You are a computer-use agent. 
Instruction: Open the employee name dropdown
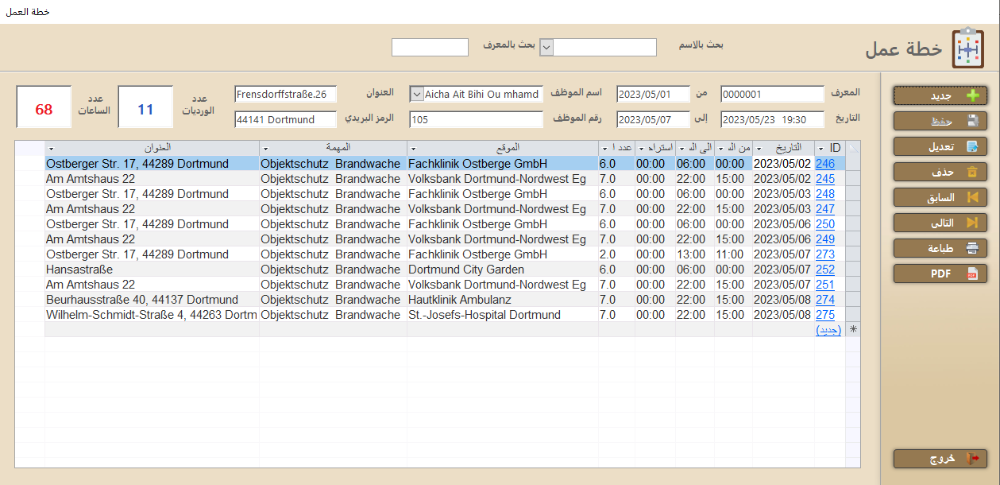point(417,94)
